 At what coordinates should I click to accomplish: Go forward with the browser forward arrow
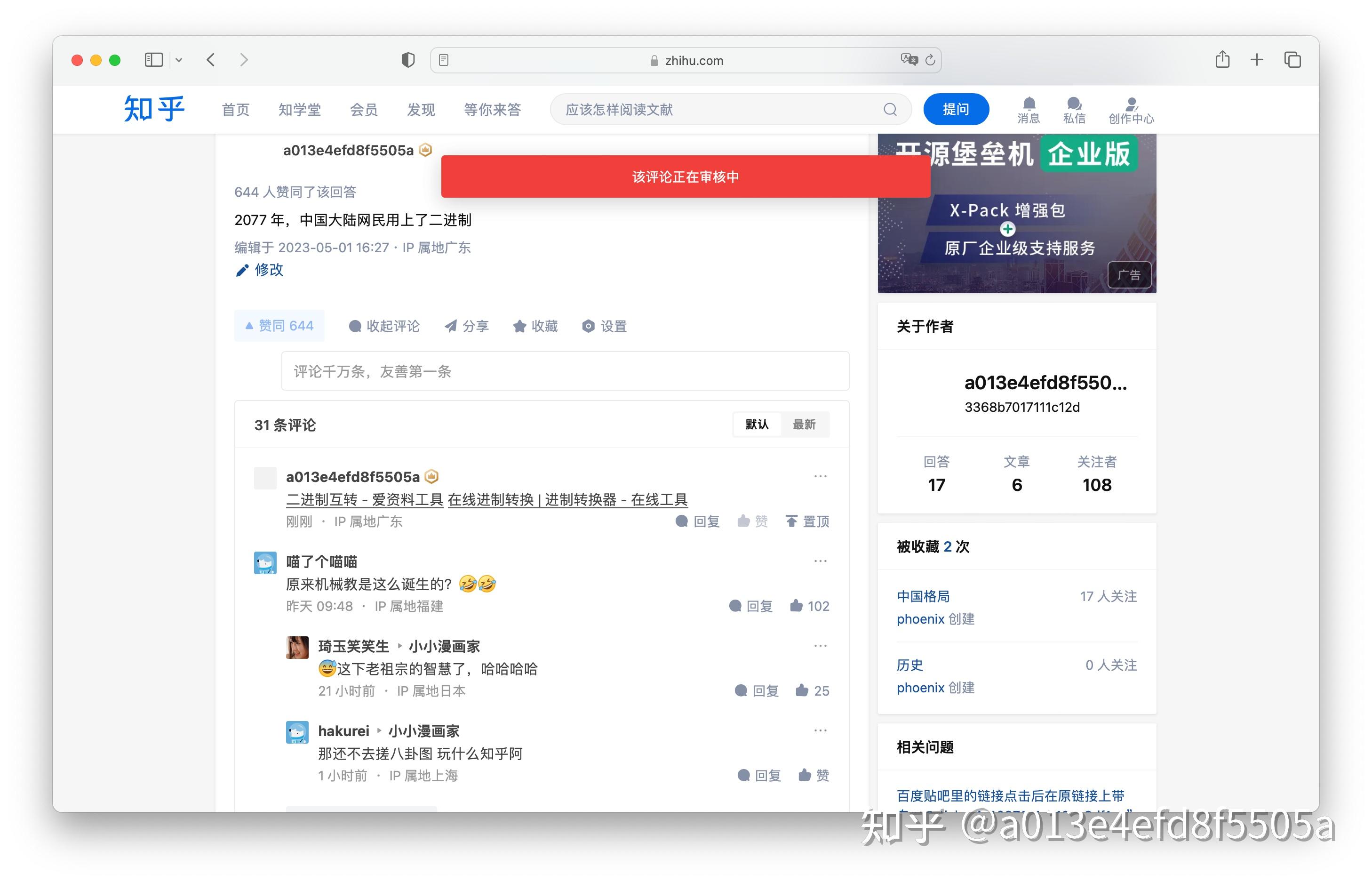(x=244, y=60)
